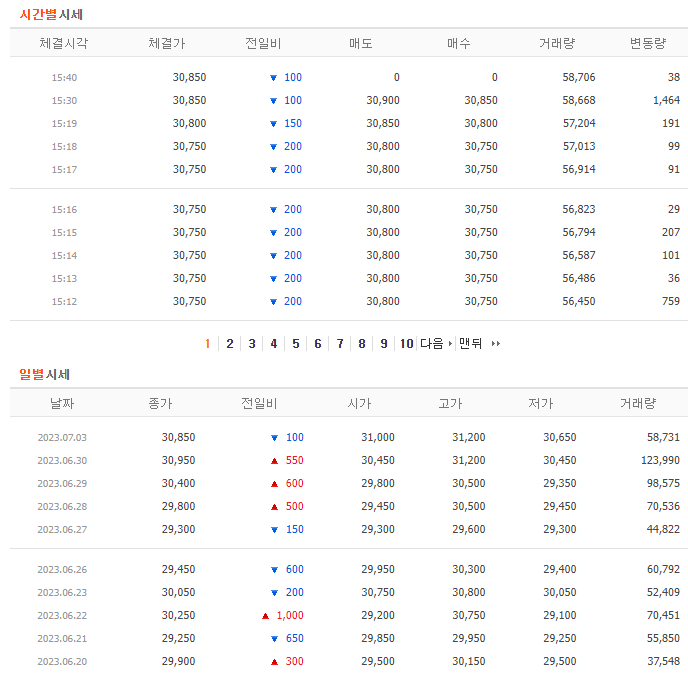Click the up arrow beside 550

point(275,461)
